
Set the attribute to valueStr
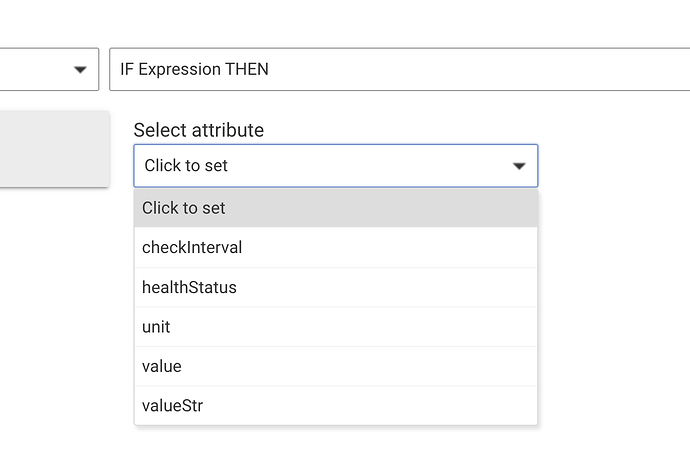click(x=171, y=405)
